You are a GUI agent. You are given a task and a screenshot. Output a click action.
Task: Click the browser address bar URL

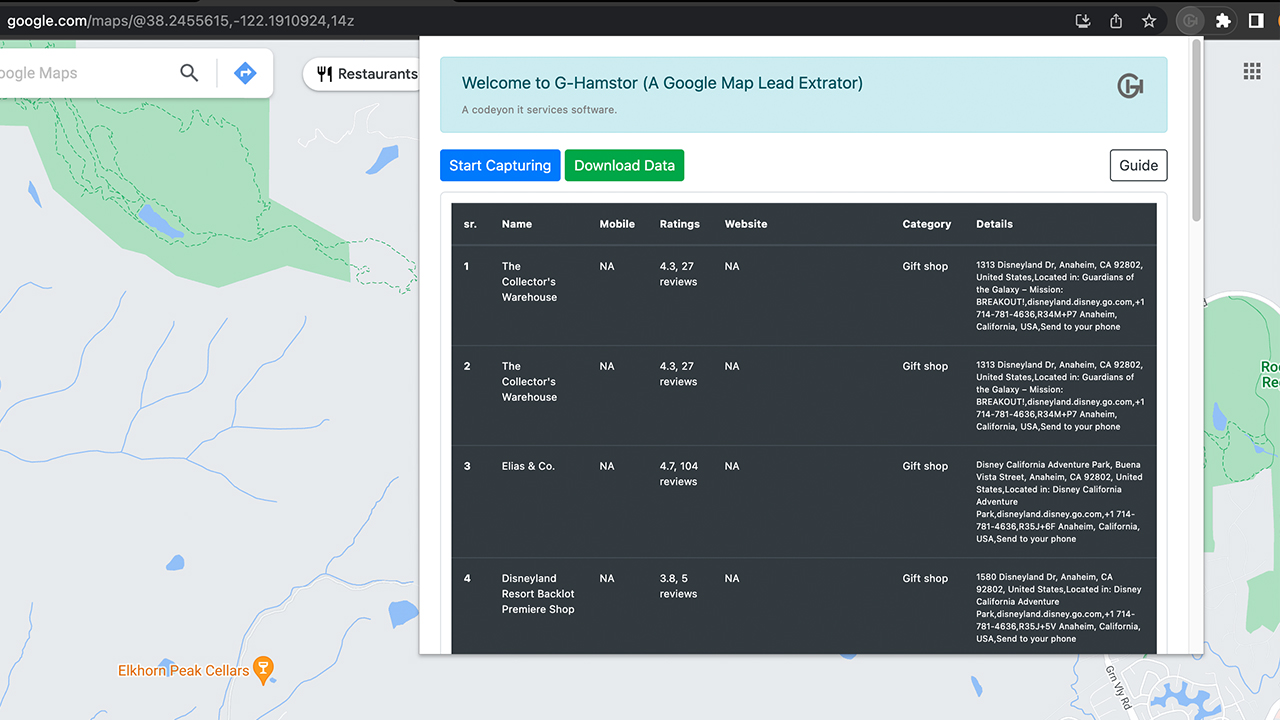(180, 21)
